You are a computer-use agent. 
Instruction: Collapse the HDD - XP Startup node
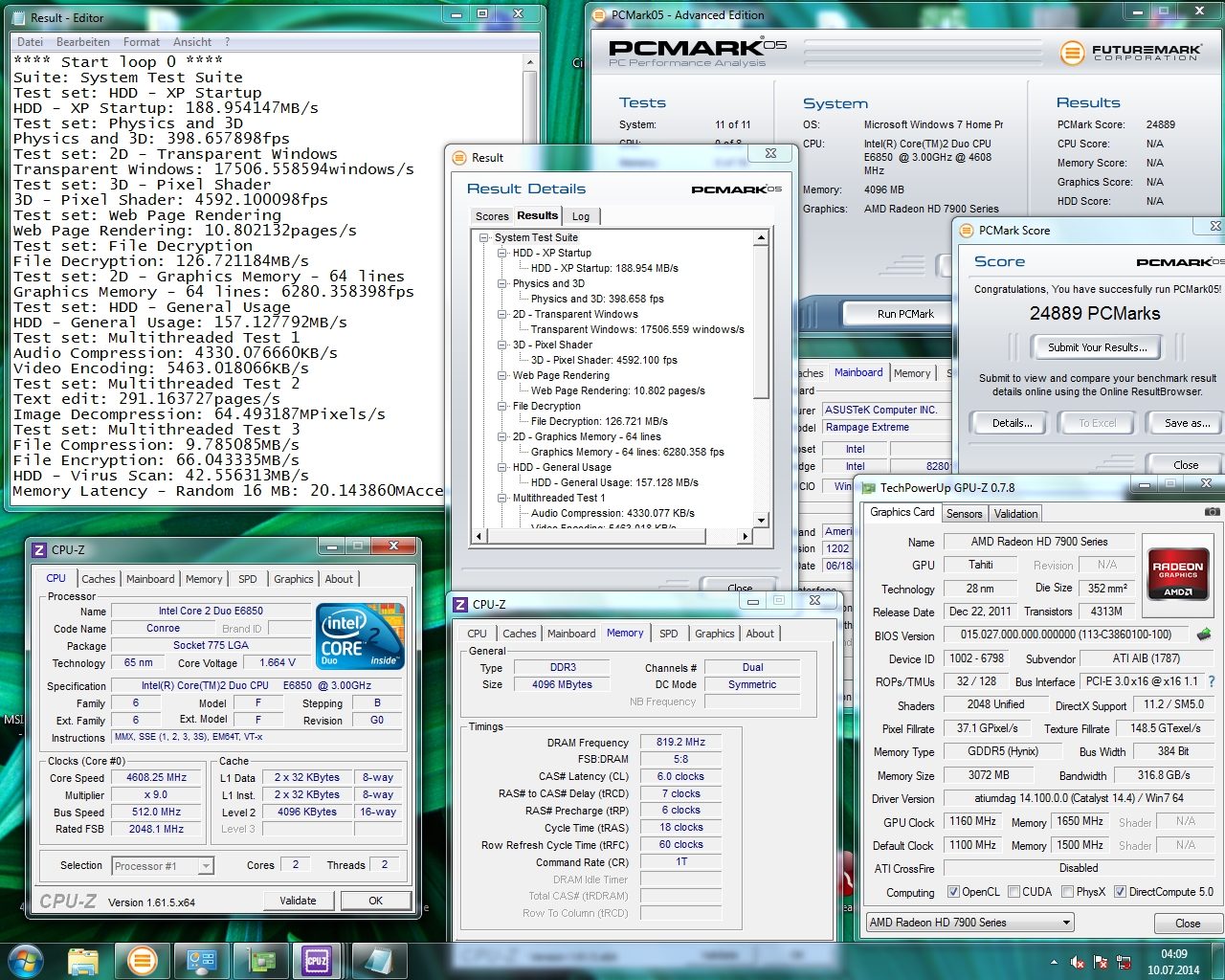click(502, 253)
